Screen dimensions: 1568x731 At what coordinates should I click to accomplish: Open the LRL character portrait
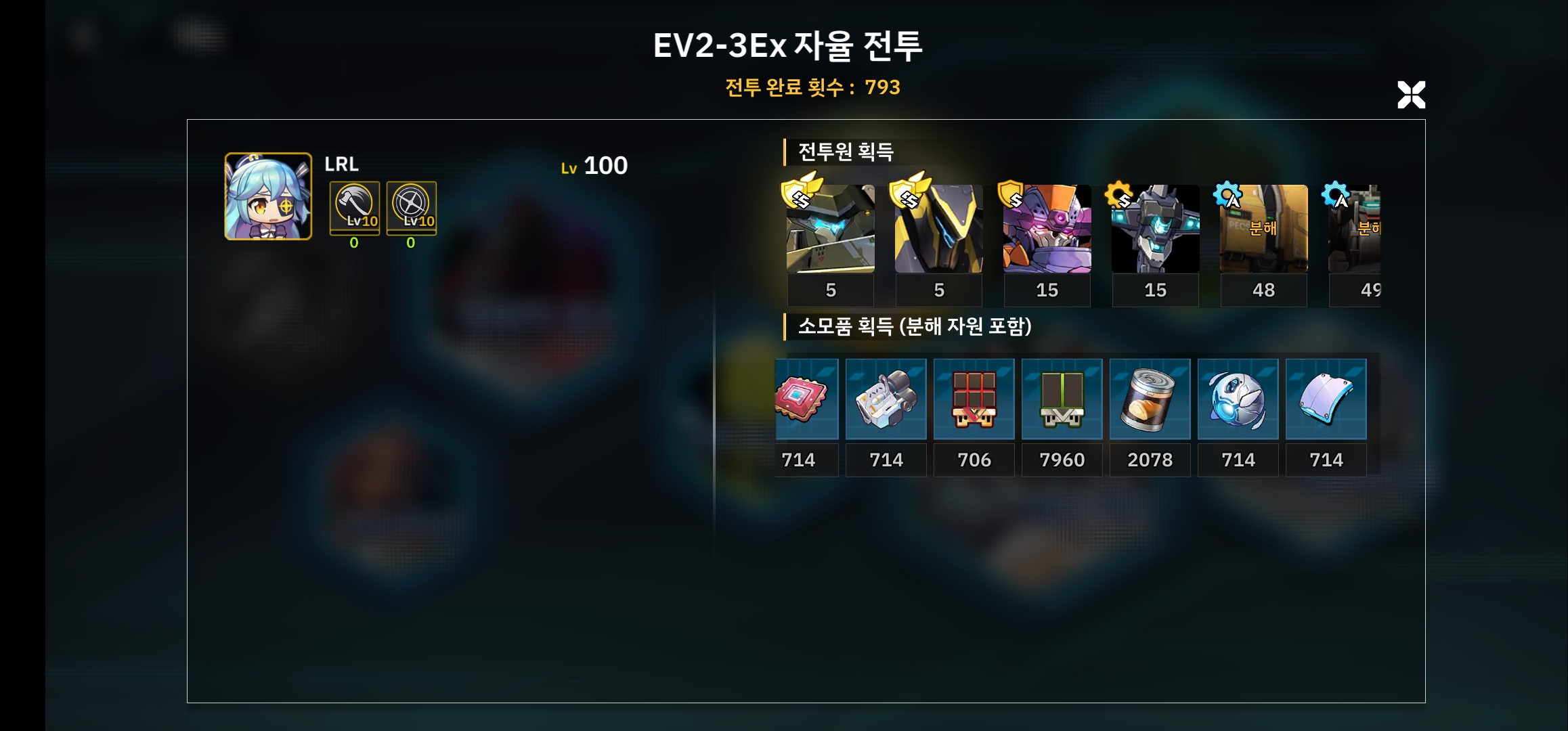(268, 196)
